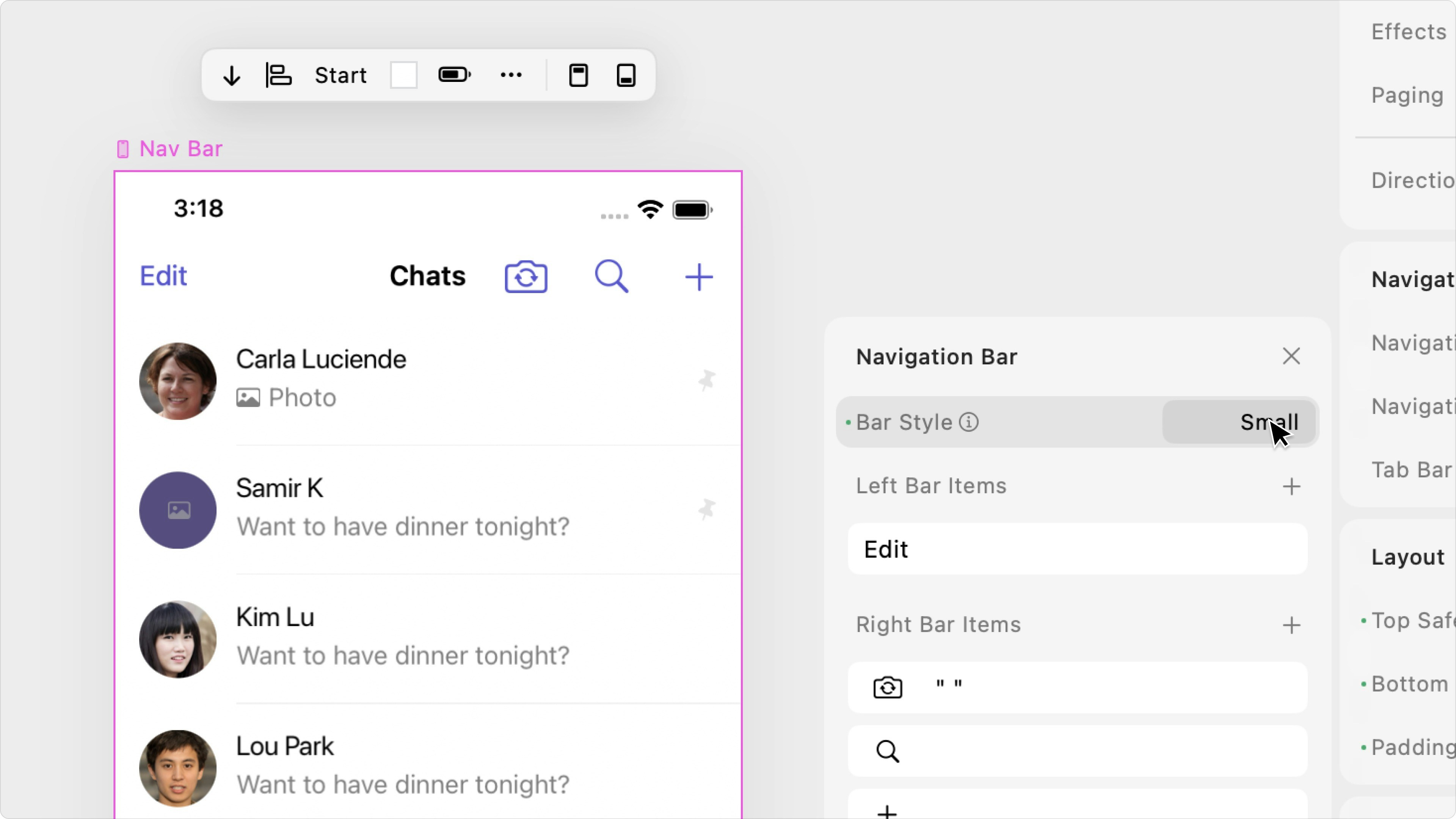The image size is (1456, 819).
Task: Close the Navigation Bar popover
Action: (x=1291, y=357)
